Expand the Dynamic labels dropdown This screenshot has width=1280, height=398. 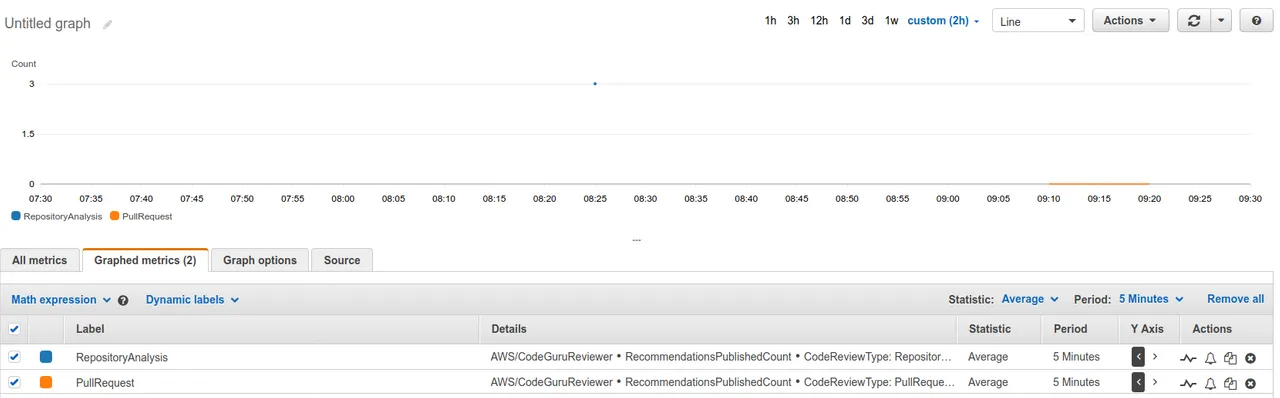[192, 300]
